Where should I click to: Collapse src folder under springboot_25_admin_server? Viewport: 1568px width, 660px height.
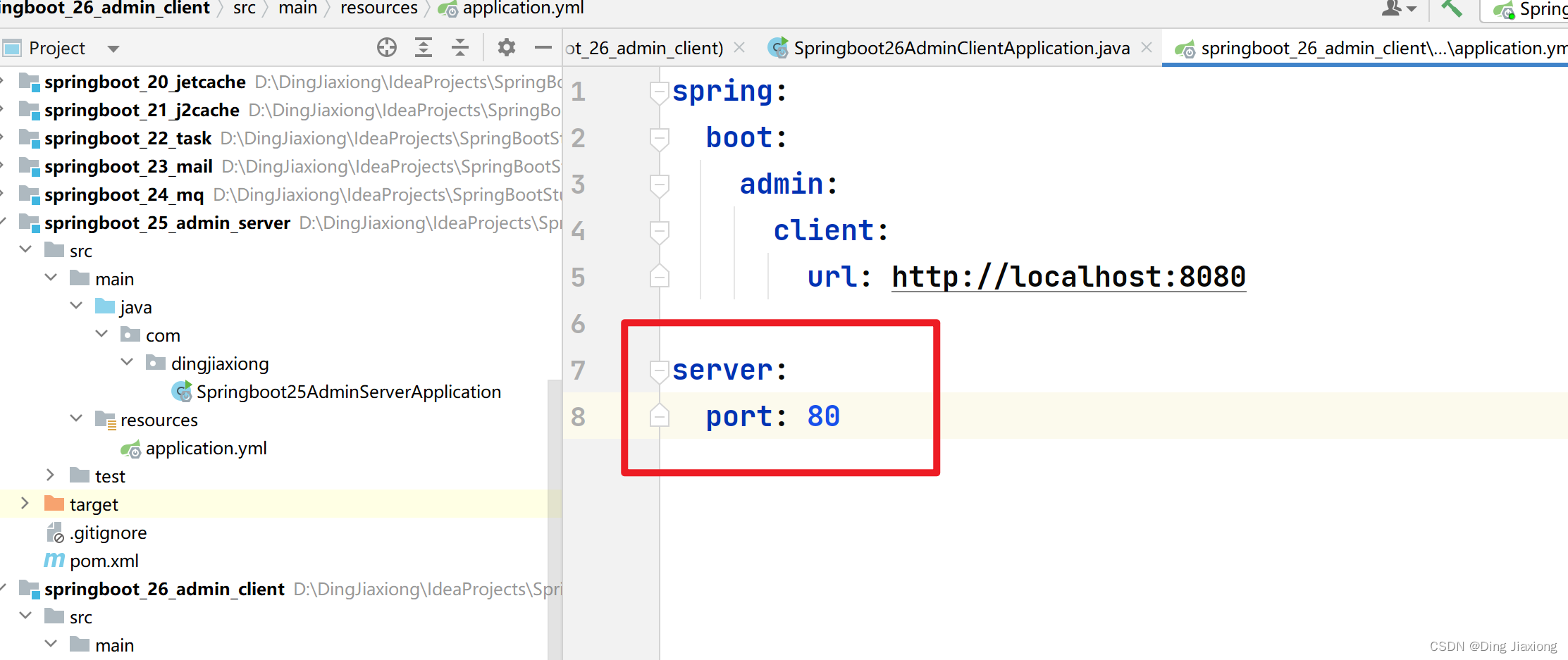click(x=25, y=249)
